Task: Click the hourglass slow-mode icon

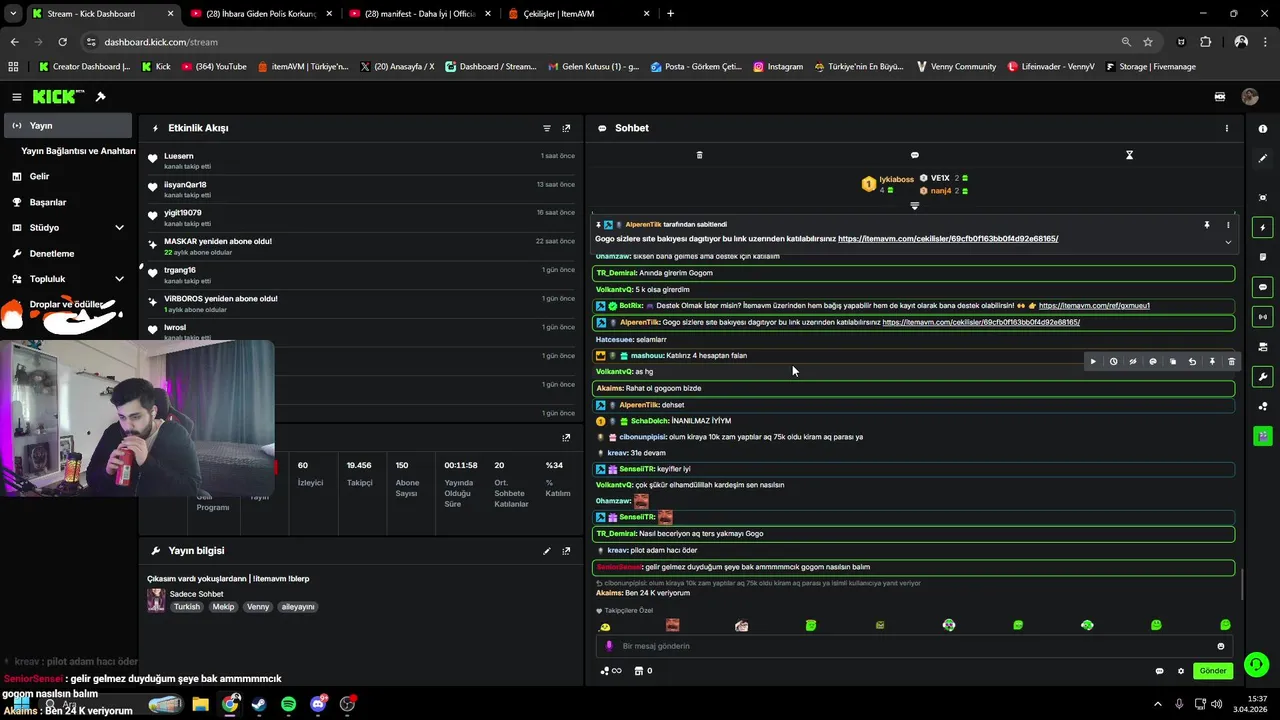Action: point(1129,155)
